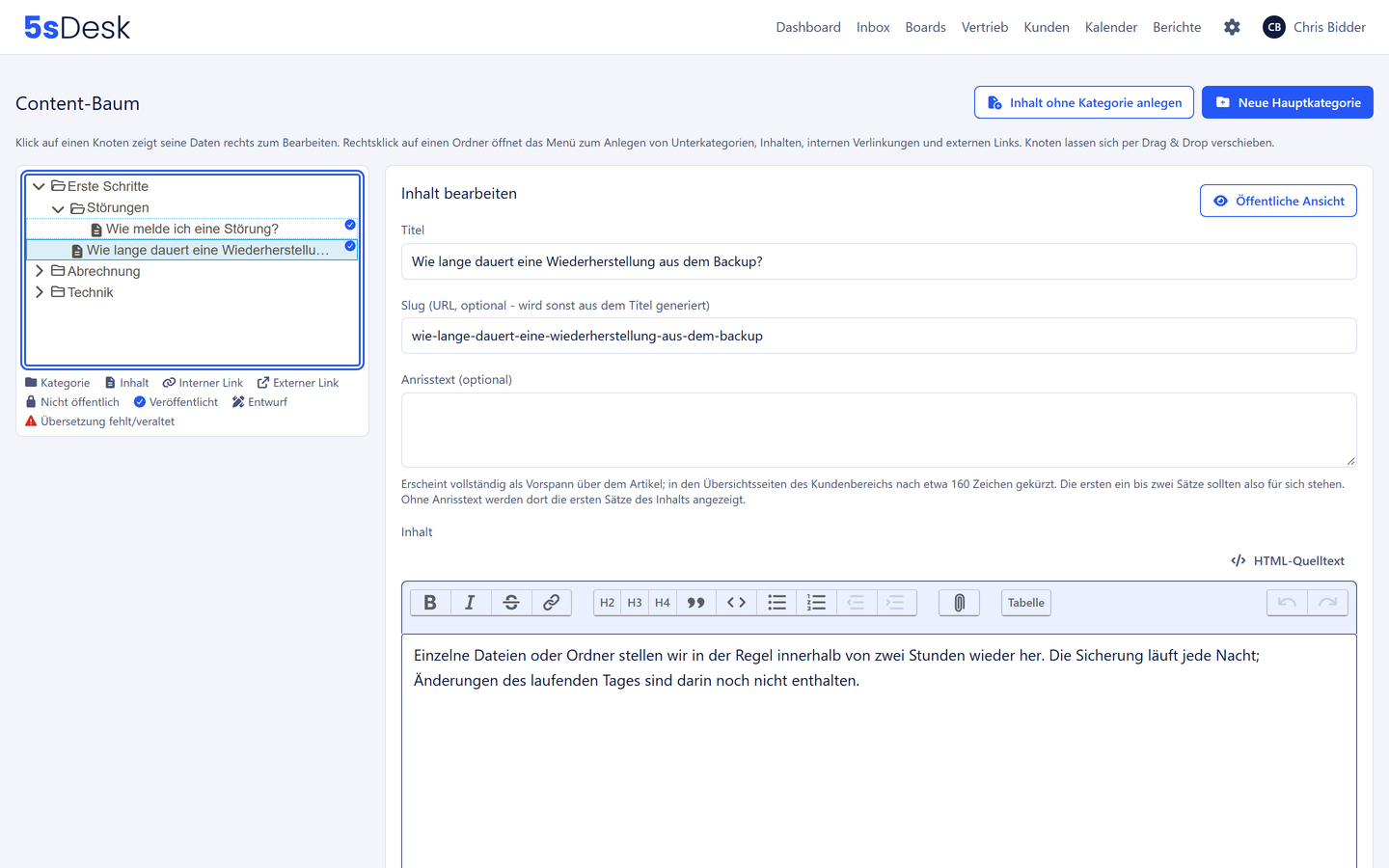Expand the Abrechnung category
This screenshot has width=1389, height=868.
pos(39,271)
